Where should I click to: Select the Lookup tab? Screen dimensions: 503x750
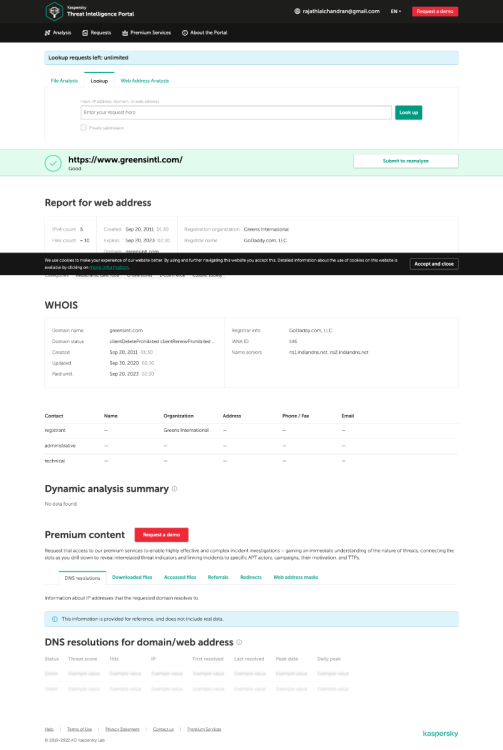[99, 81]
